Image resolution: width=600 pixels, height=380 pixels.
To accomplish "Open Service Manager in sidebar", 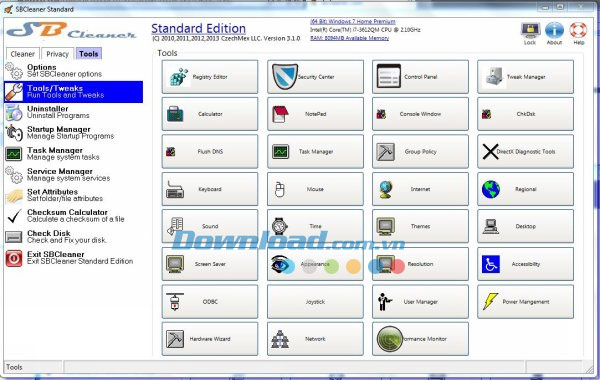I will 73,175.
